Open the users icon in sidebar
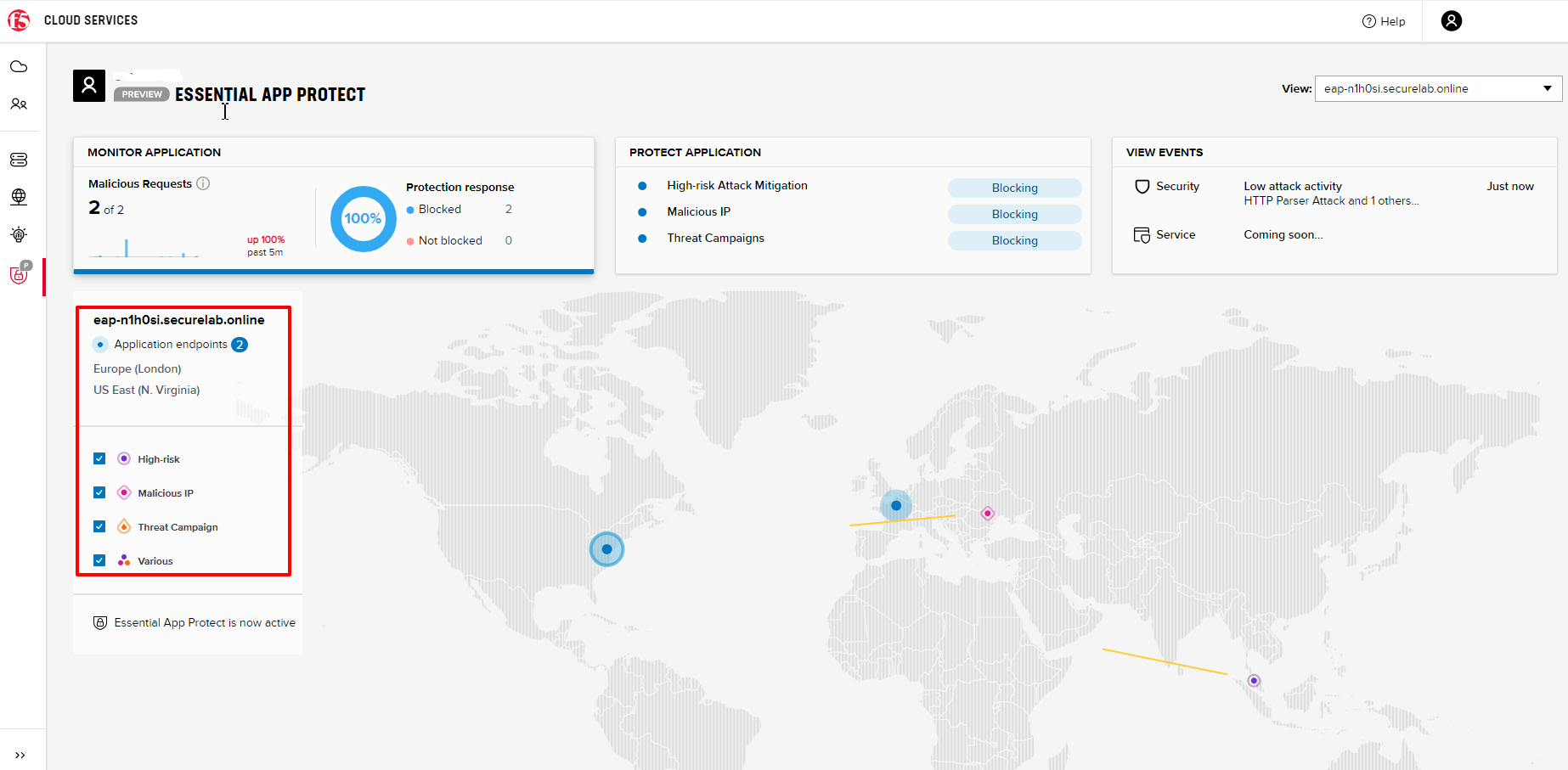 click(19, 104)
